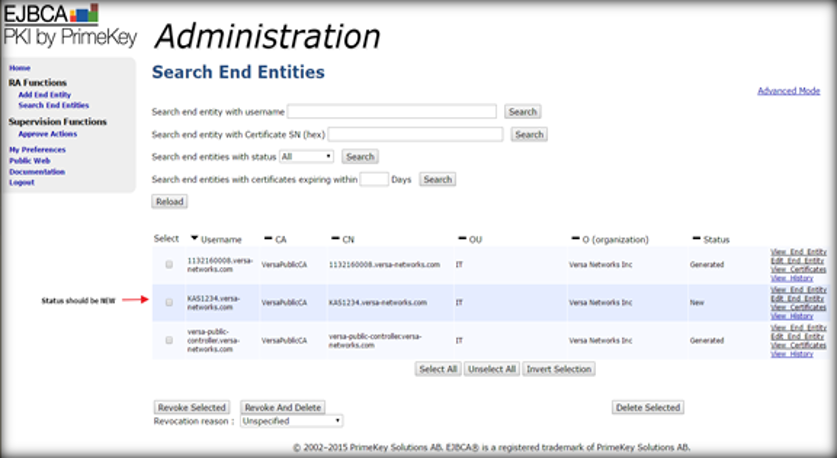Open Search End Entities in sidebar
Viewport: 837px width, 458px height.
pyautogui.click(x=53, y=106)
